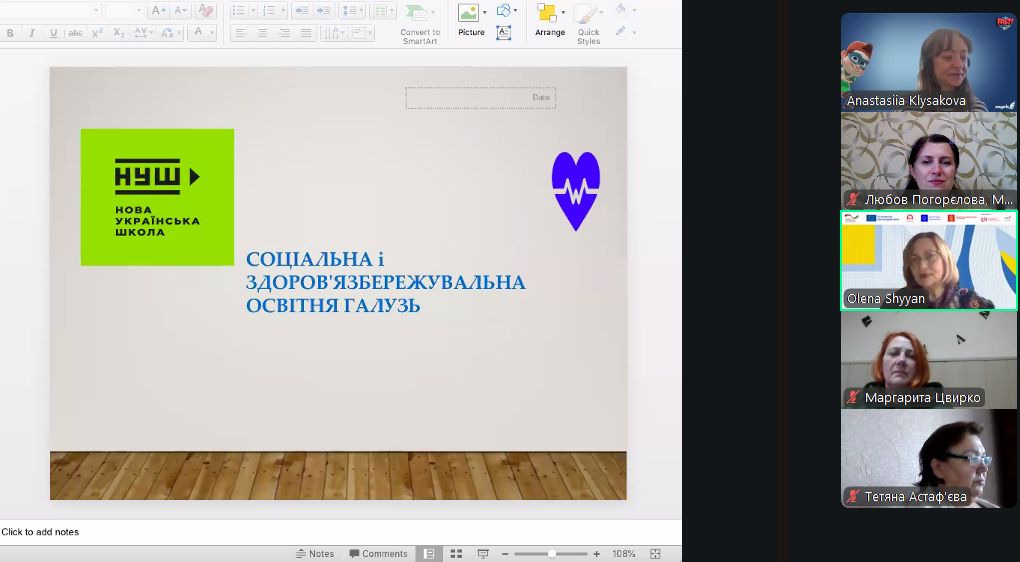Viewport: 1020px width, 562px height.
Task: Expand the Shapes dropdown arrow
Action: click(516, 11)
